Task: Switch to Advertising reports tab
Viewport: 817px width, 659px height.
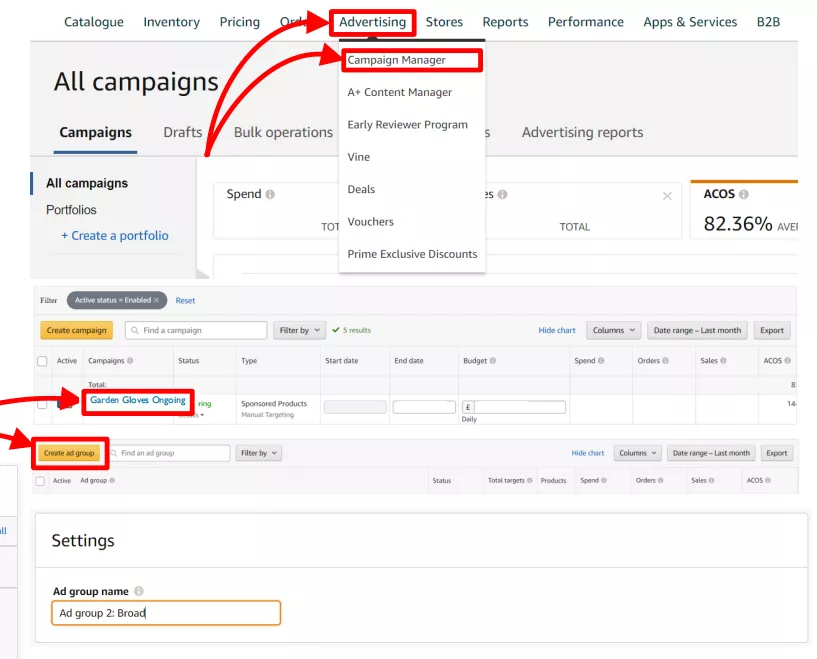Action: point(583,132)
